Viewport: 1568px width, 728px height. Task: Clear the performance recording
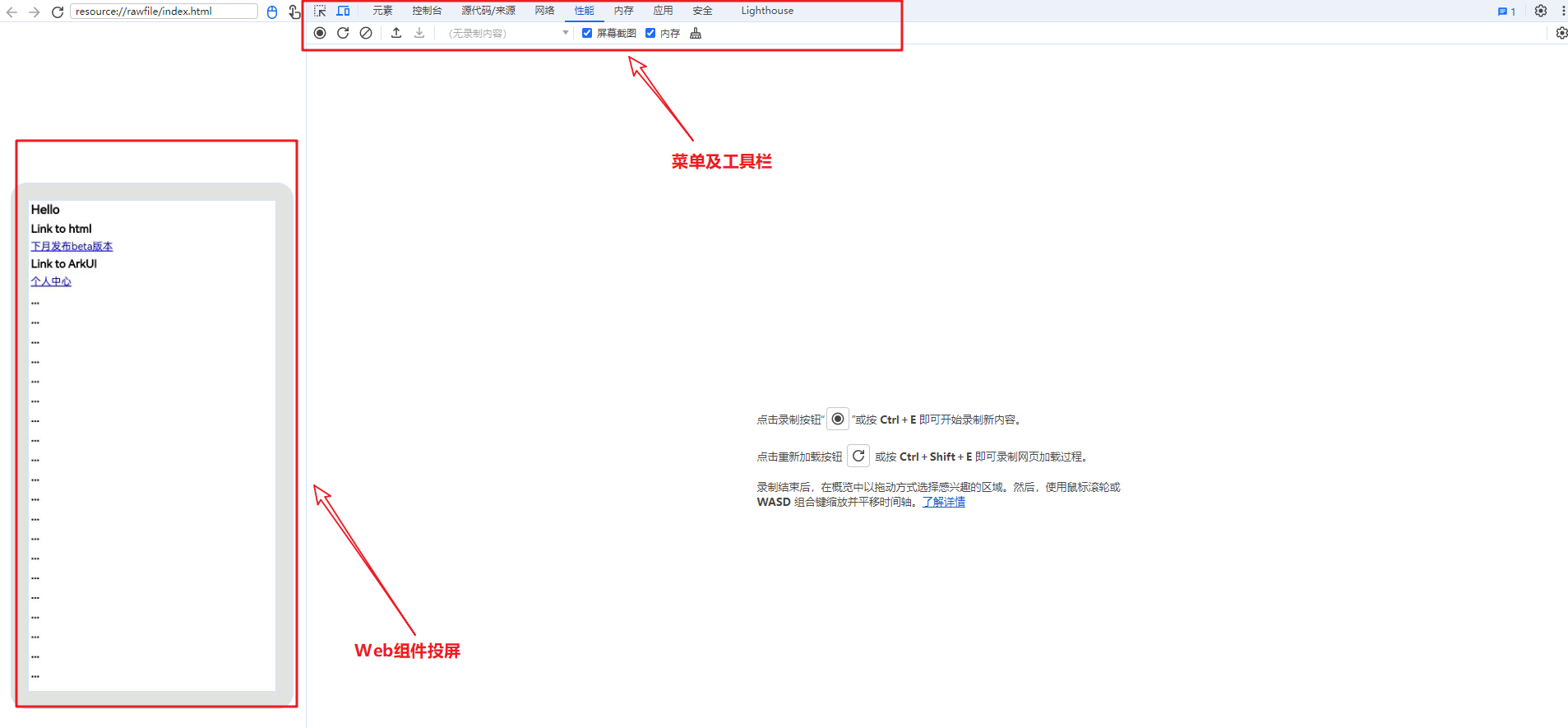[366, 33]
